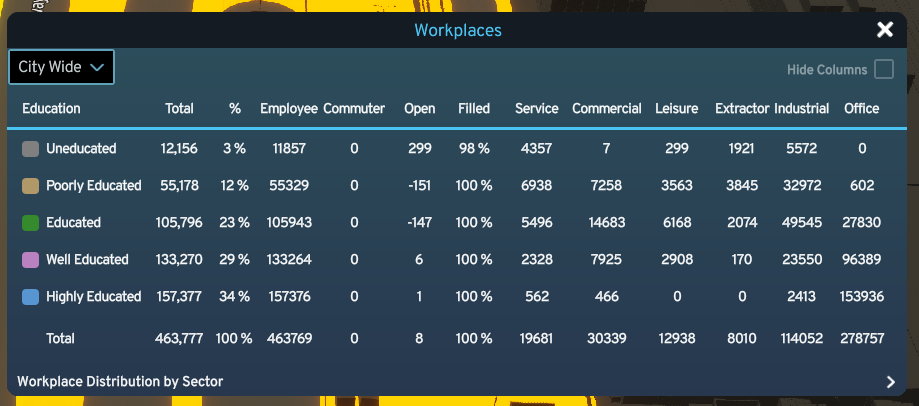Click the blue Highly Educated color swatch
The width and height of the screenshot is (919, 406).
pos(30,296)
